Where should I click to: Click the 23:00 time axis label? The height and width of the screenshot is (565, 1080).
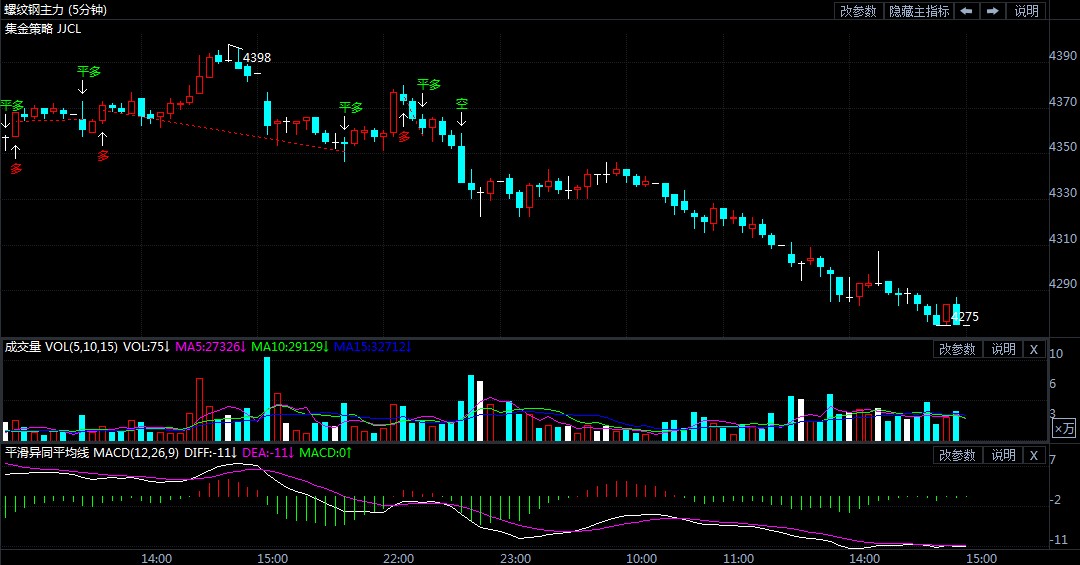[515, 558]
